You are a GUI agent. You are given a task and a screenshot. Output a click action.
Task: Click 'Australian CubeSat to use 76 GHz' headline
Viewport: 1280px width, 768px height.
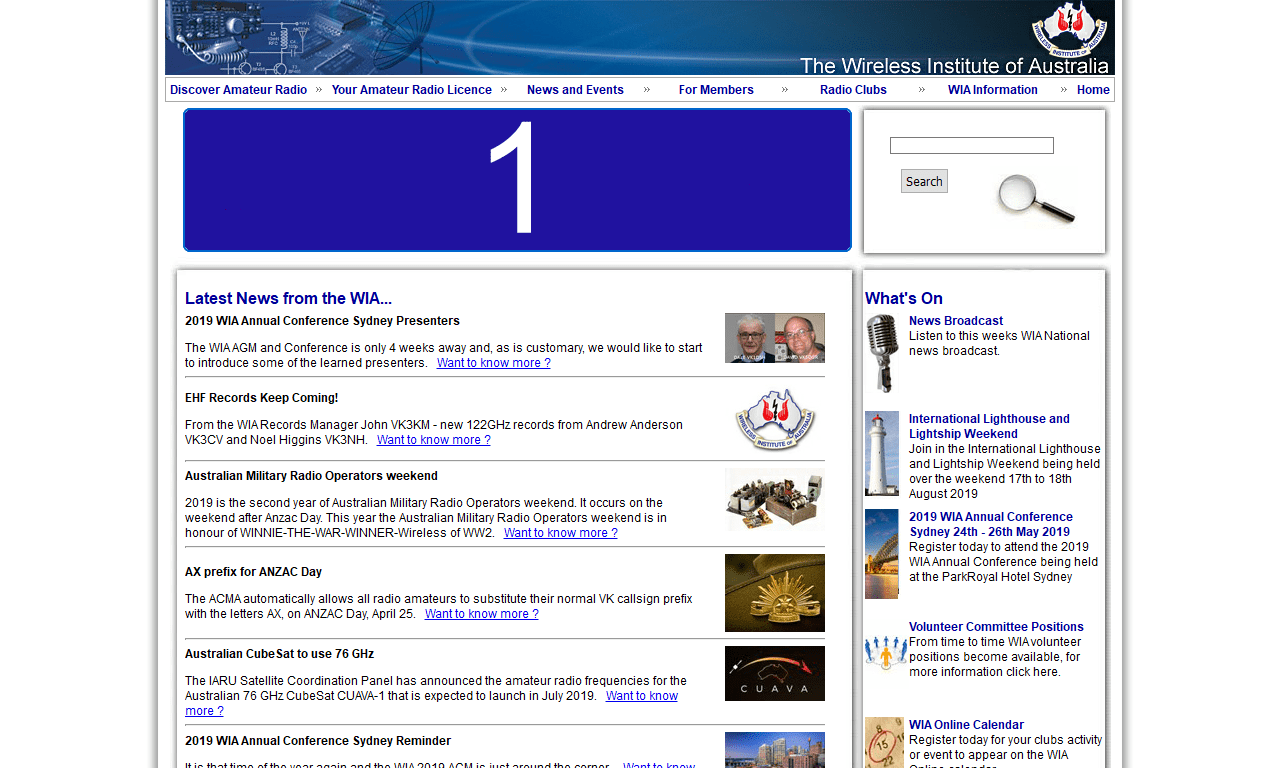(280, 654)
